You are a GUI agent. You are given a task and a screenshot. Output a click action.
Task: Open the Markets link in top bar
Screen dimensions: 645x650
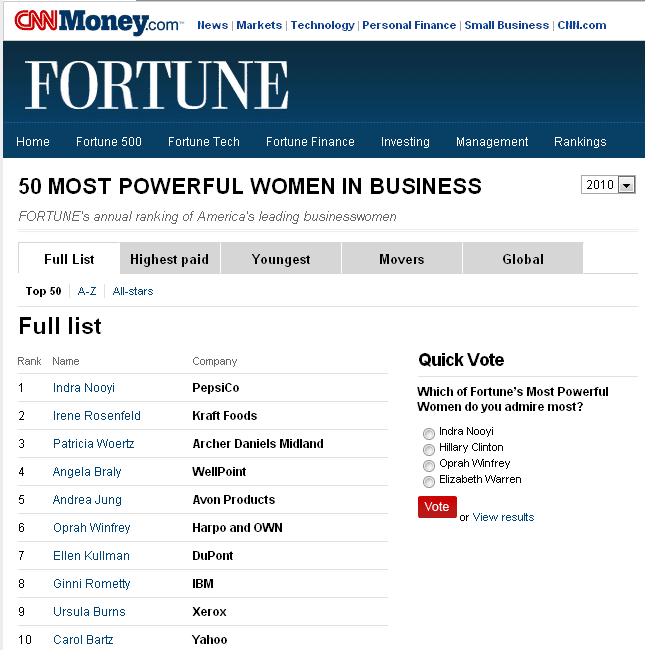(259, 25)
